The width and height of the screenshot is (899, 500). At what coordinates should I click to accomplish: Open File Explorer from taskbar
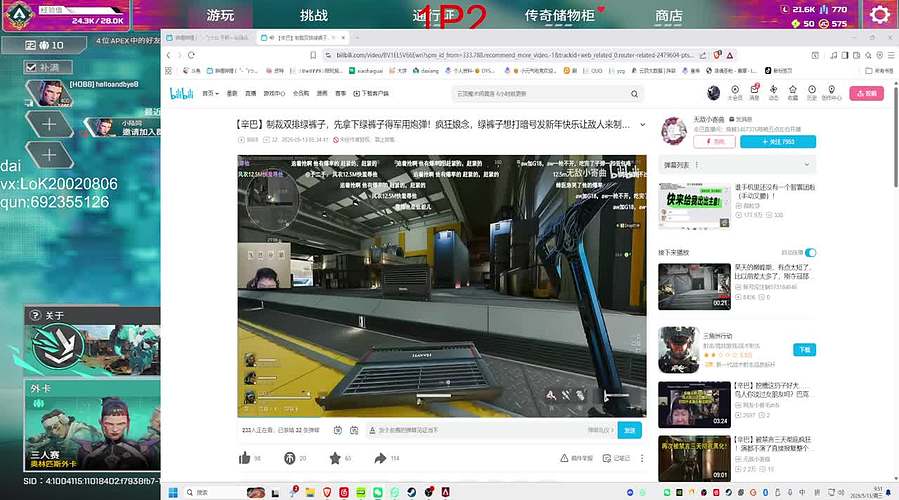(310, 492)
